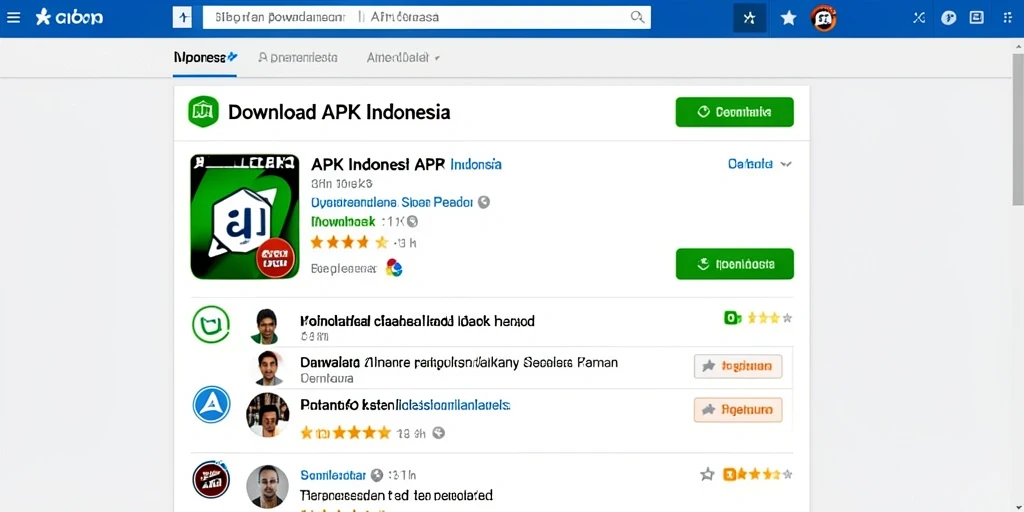Click the info icon after 'Nowahosk 11K'
The width and height of the screenshot is (1024, 512).
pos(412,222)
